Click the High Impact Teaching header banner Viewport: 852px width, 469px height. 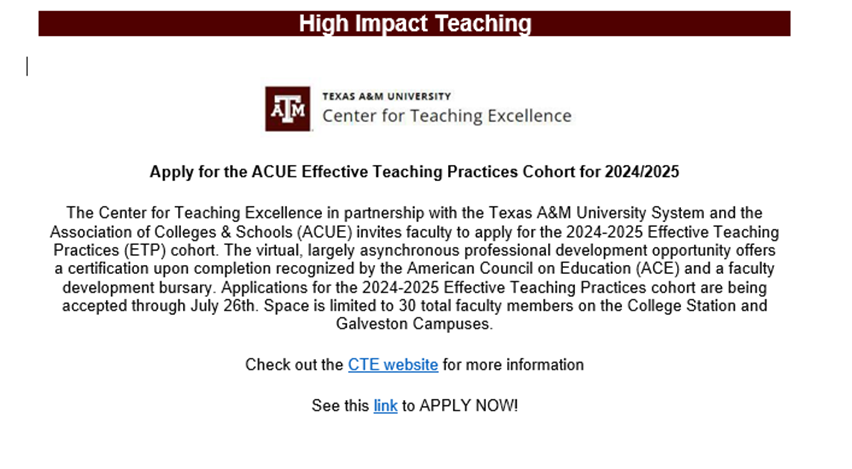tap(414, 23)
